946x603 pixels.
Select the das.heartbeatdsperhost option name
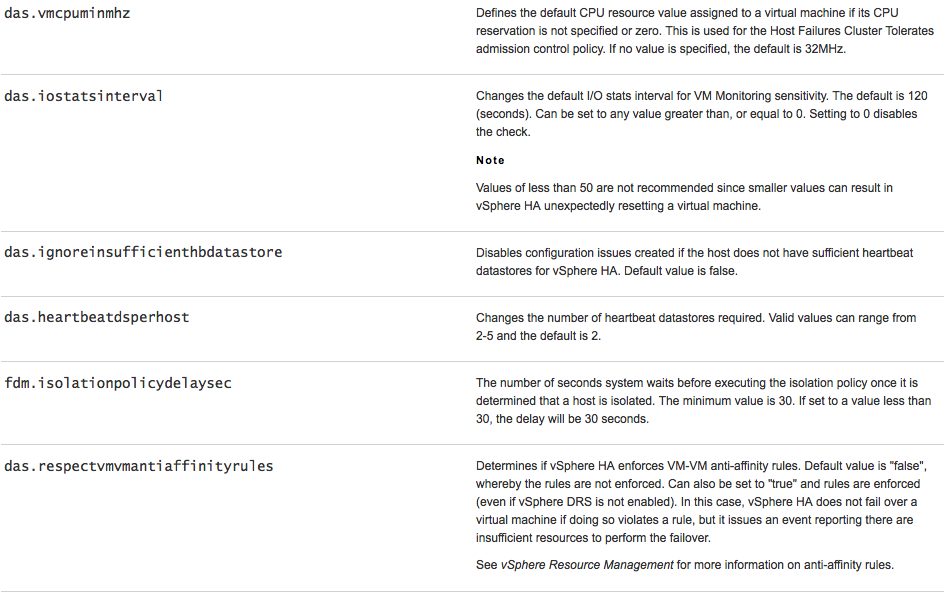(97, 317)
